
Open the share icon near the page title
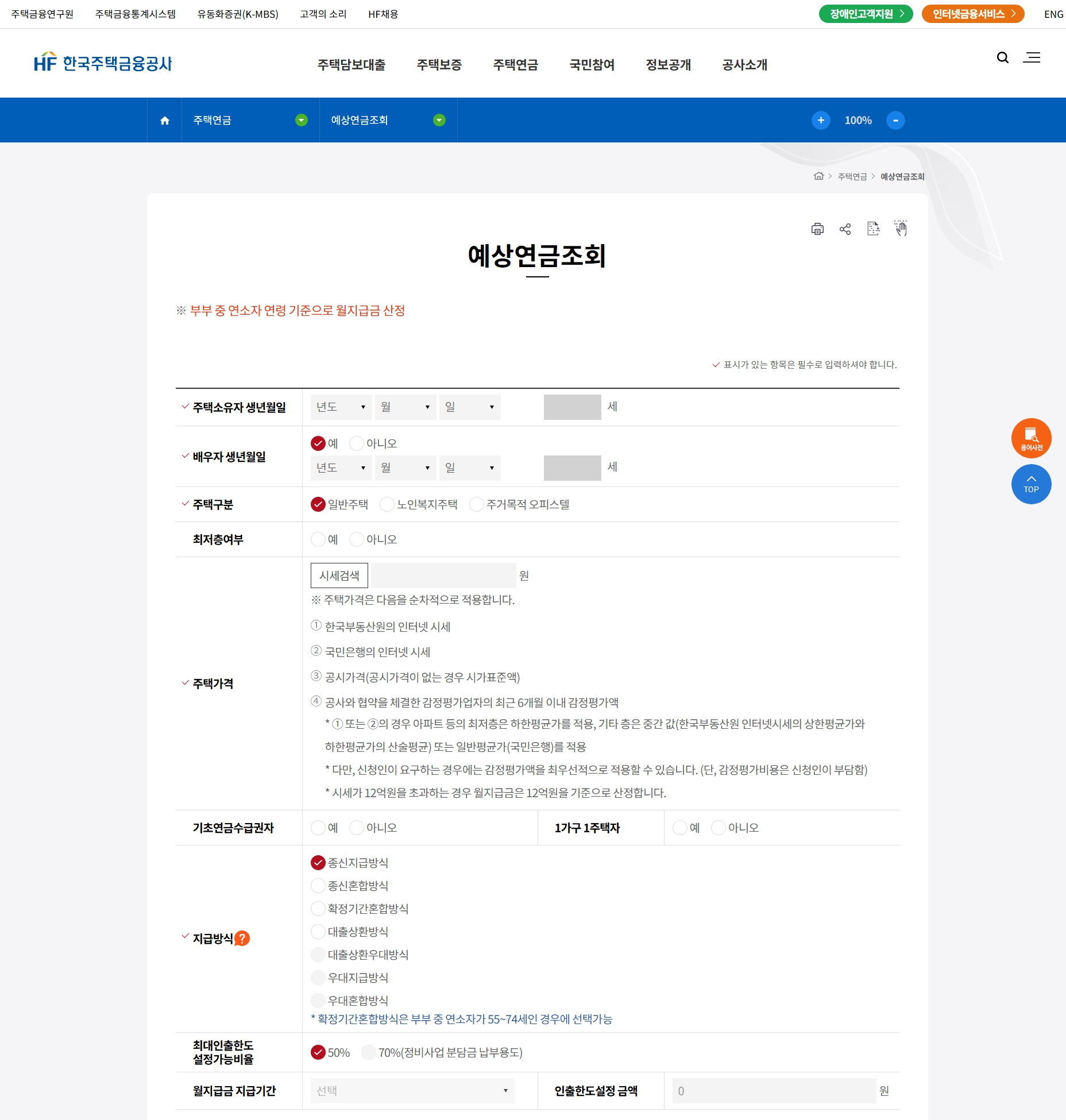[x=844, y=229]
